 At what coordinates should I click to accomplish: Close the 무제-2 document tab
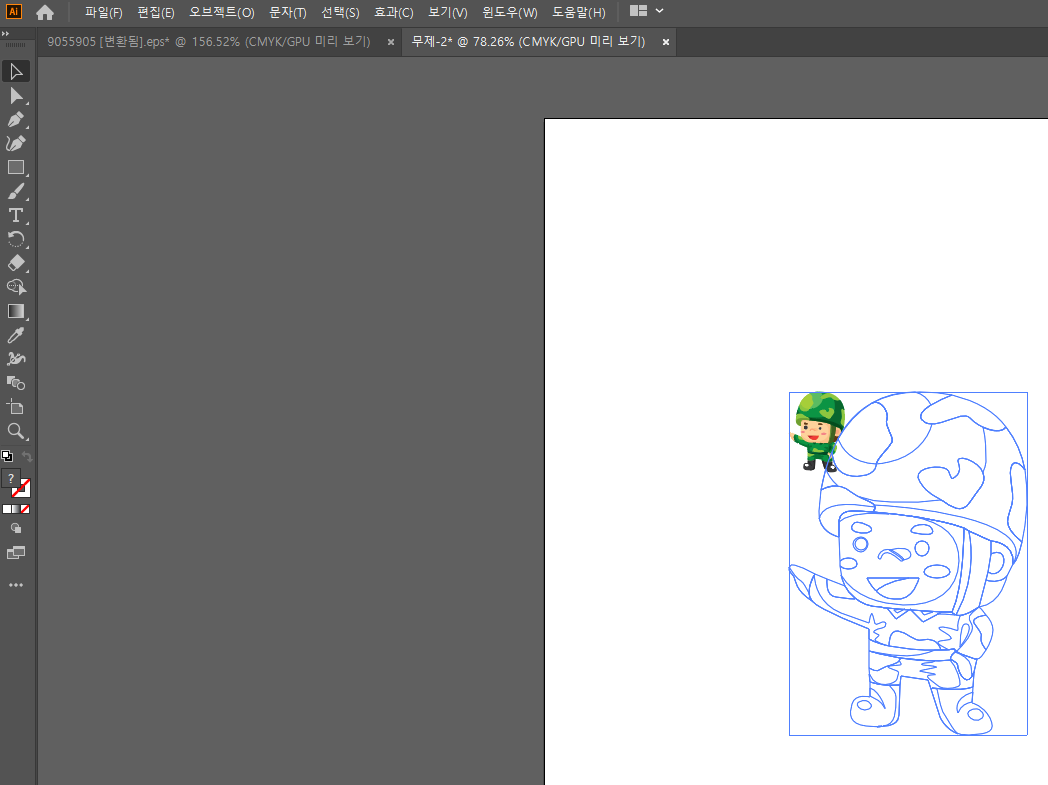coord(666,42)
